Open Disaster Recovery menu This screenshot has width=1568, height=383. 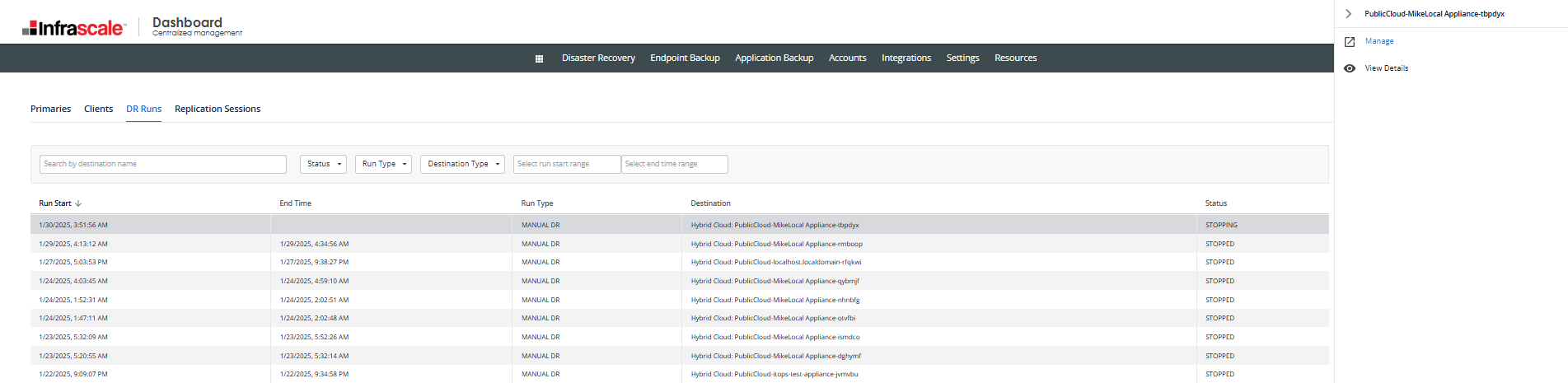point(598,58)
